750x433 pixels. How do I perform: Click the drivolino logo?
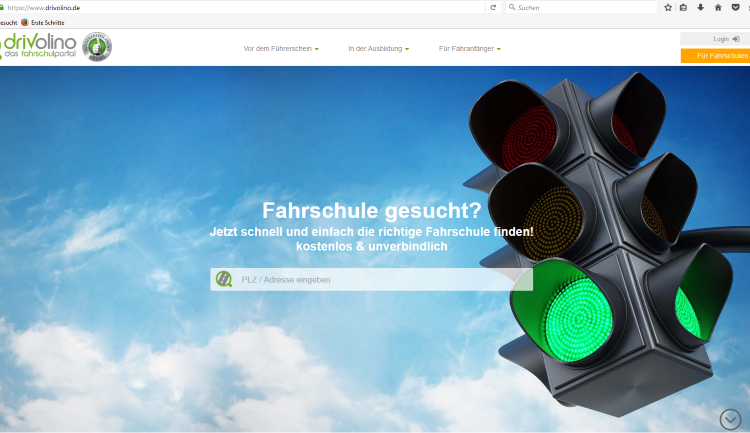tap(39, 46)
